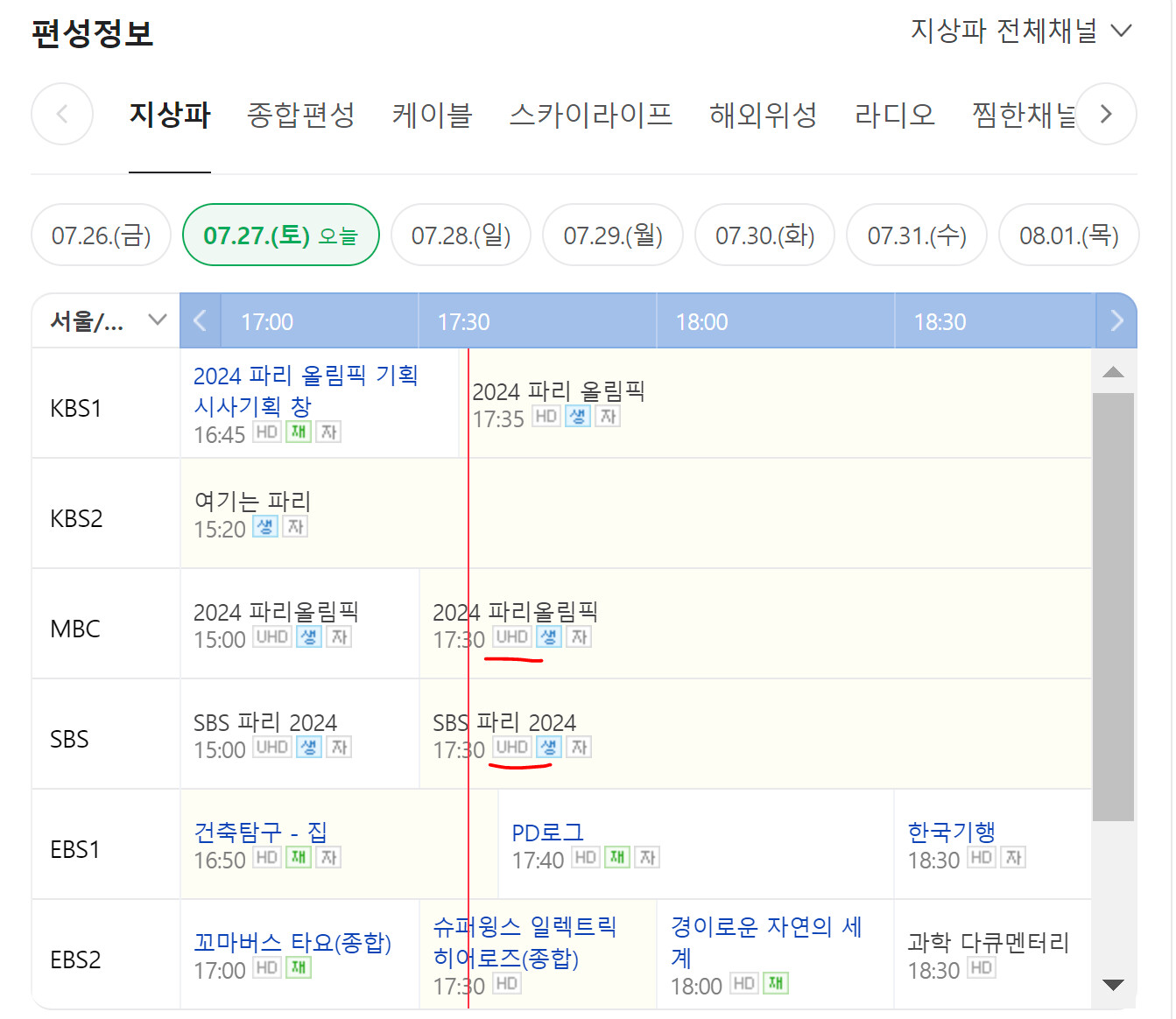Click scrollbar down arrow in schedule grid
1176x1019 pixels.
[x=1114, y=985]
